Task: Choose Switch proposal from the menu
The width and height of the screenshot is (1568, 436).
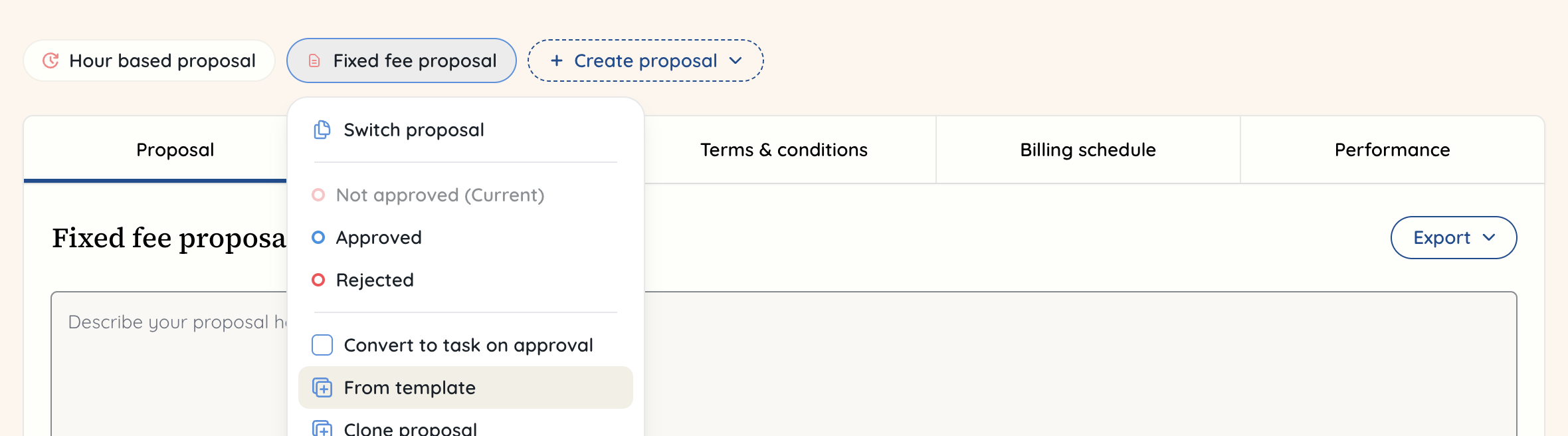Action: pos(413,130)
